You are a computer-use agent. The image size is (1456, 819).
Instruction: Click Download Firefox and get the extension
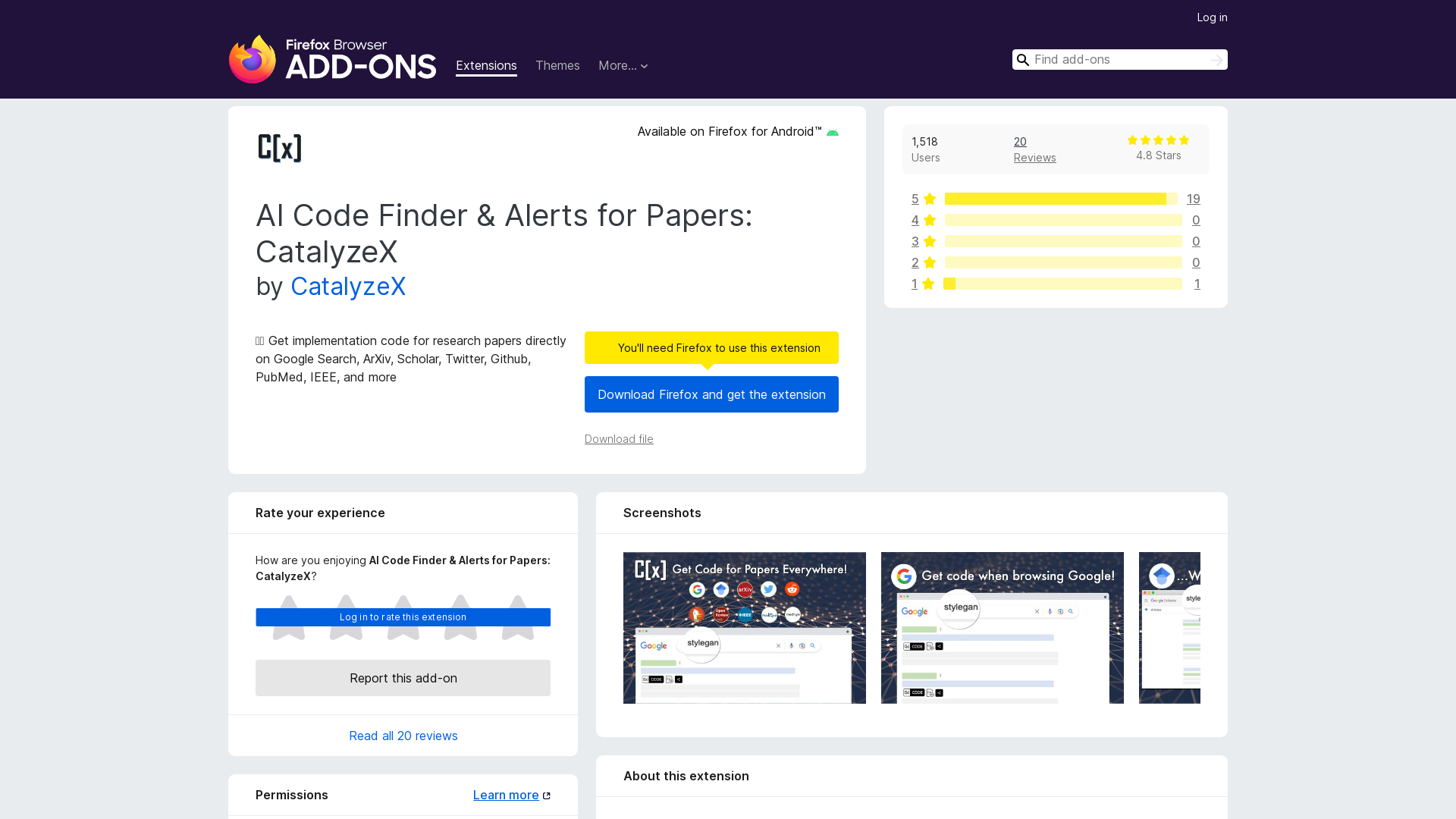[x=711, y=394]
